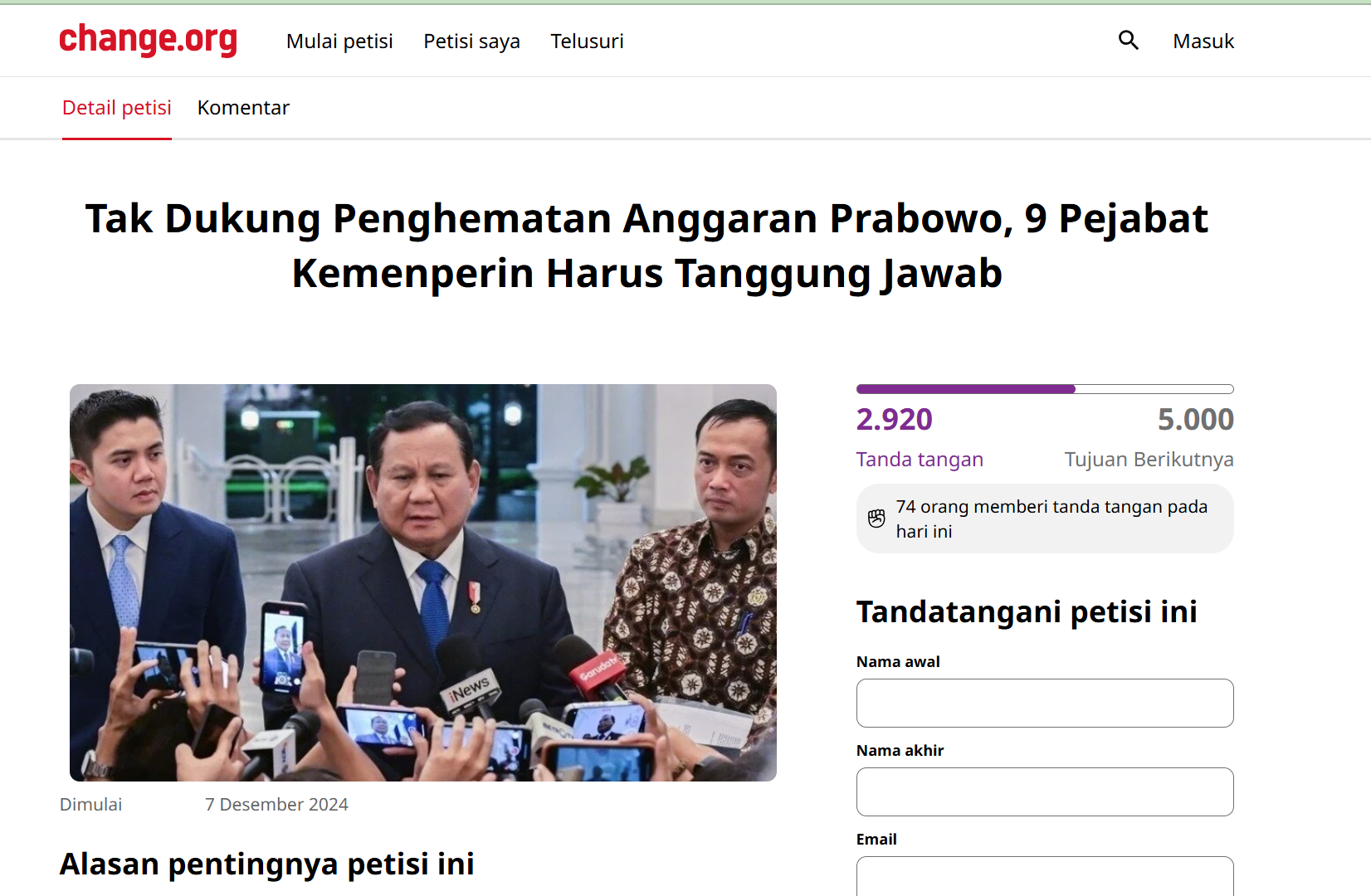The image size is (1371, 896).
Task: Open the Prabowo press photo
Action: [x=423, y=582]
